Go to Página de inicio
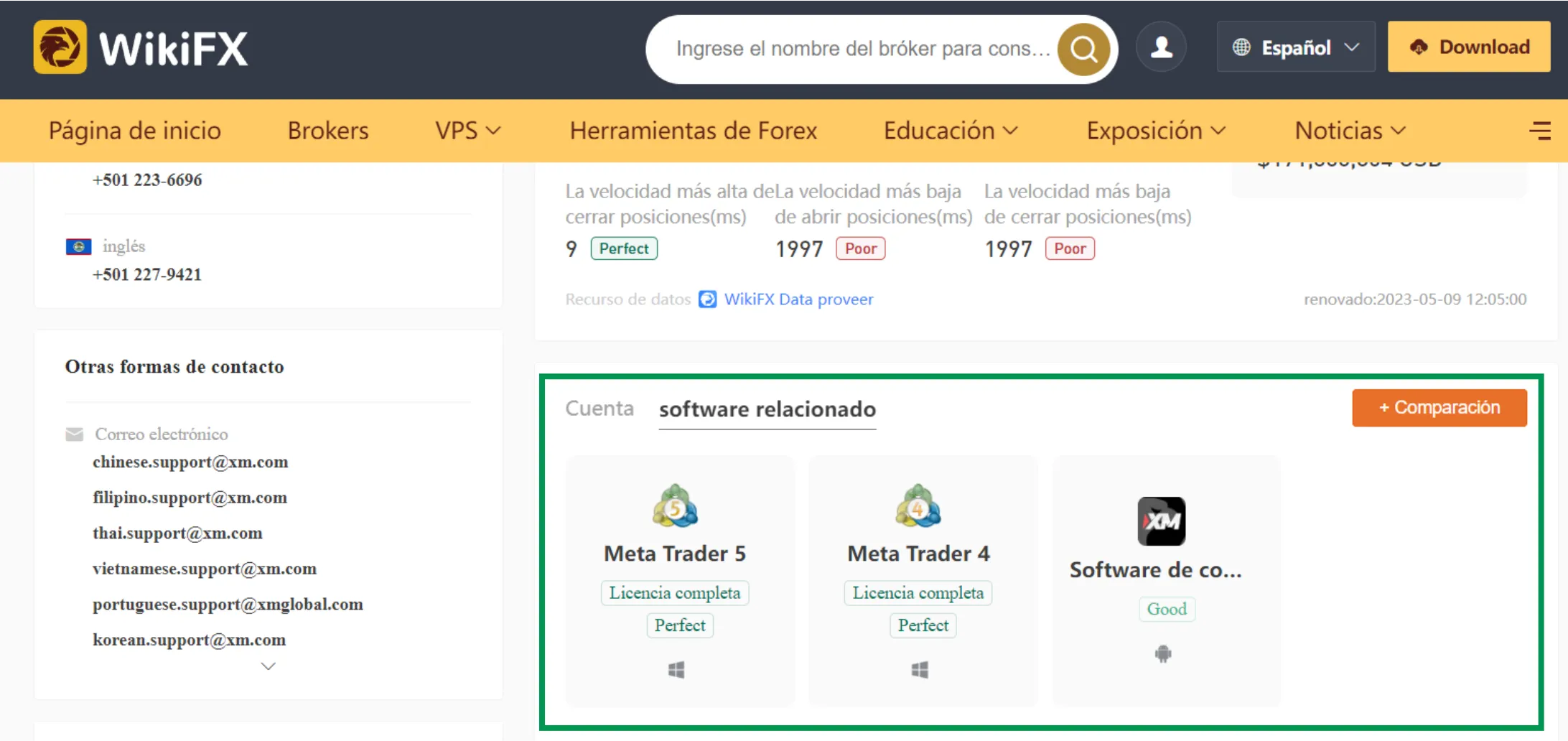Viewport: 1568px width, 741px height. click(x=135, y=131)
